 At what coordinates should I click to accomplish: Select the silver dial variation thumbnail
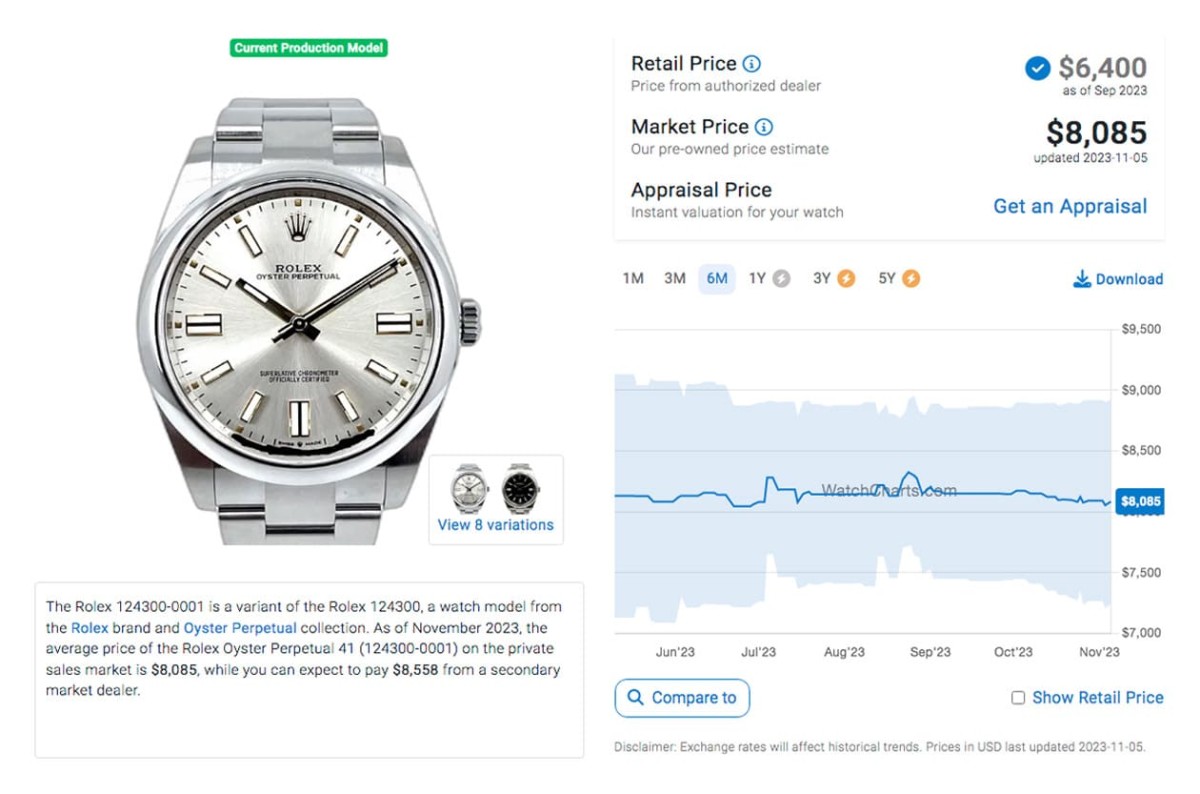[x=469, y=488]
